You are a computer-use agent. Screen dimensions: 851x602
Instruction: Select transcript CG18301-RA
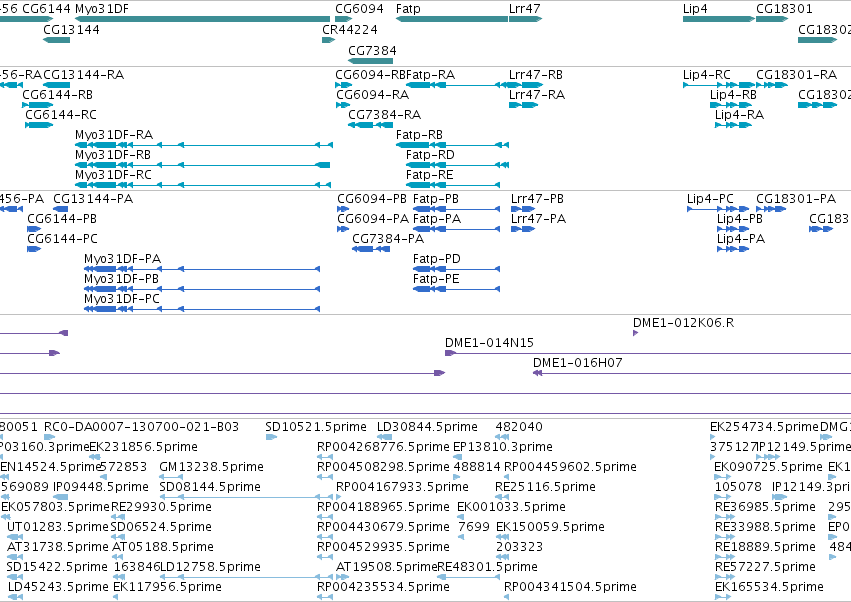772,85
